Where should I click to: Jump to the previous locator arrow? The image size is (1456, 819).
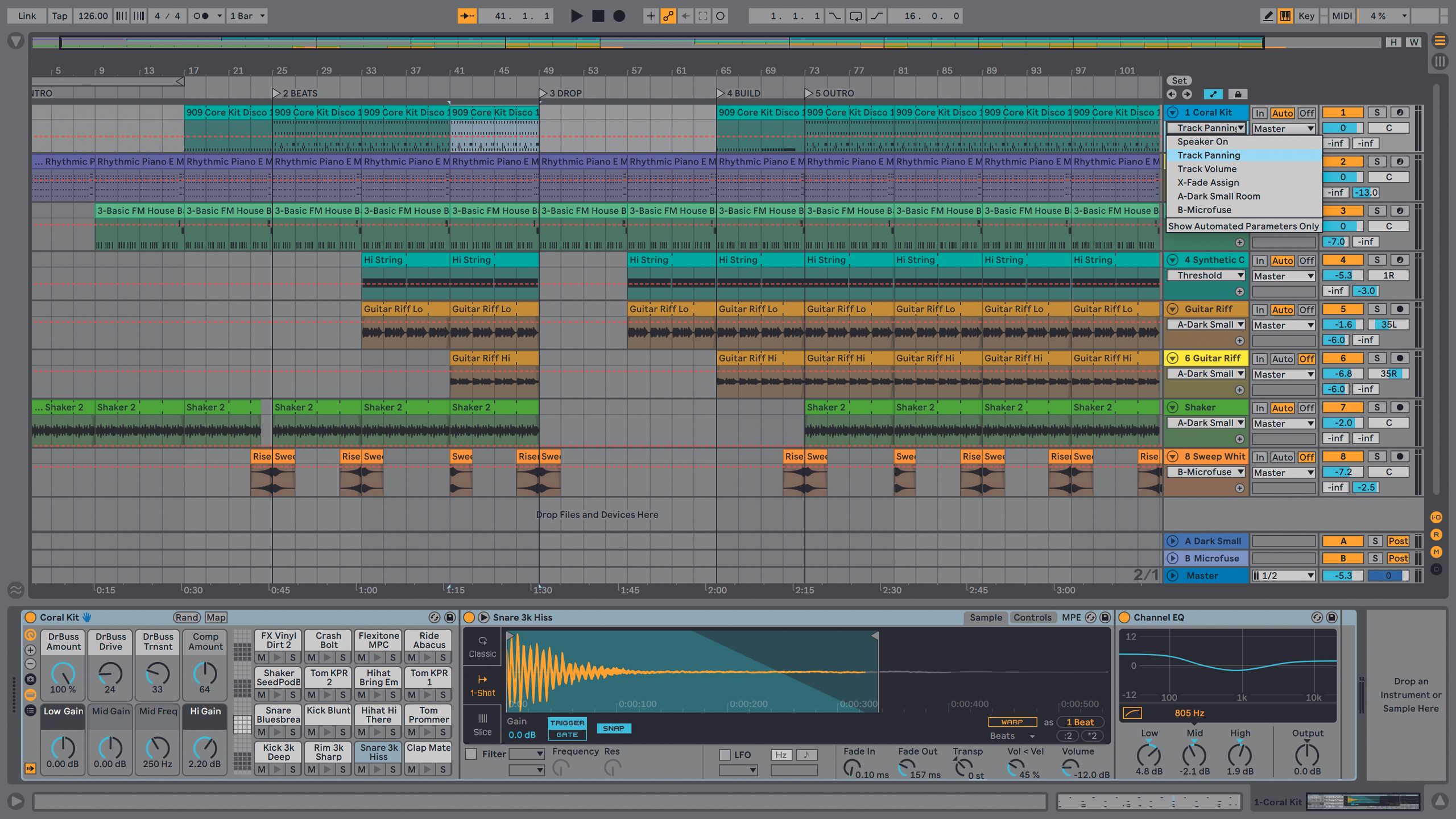(1172, 94)
